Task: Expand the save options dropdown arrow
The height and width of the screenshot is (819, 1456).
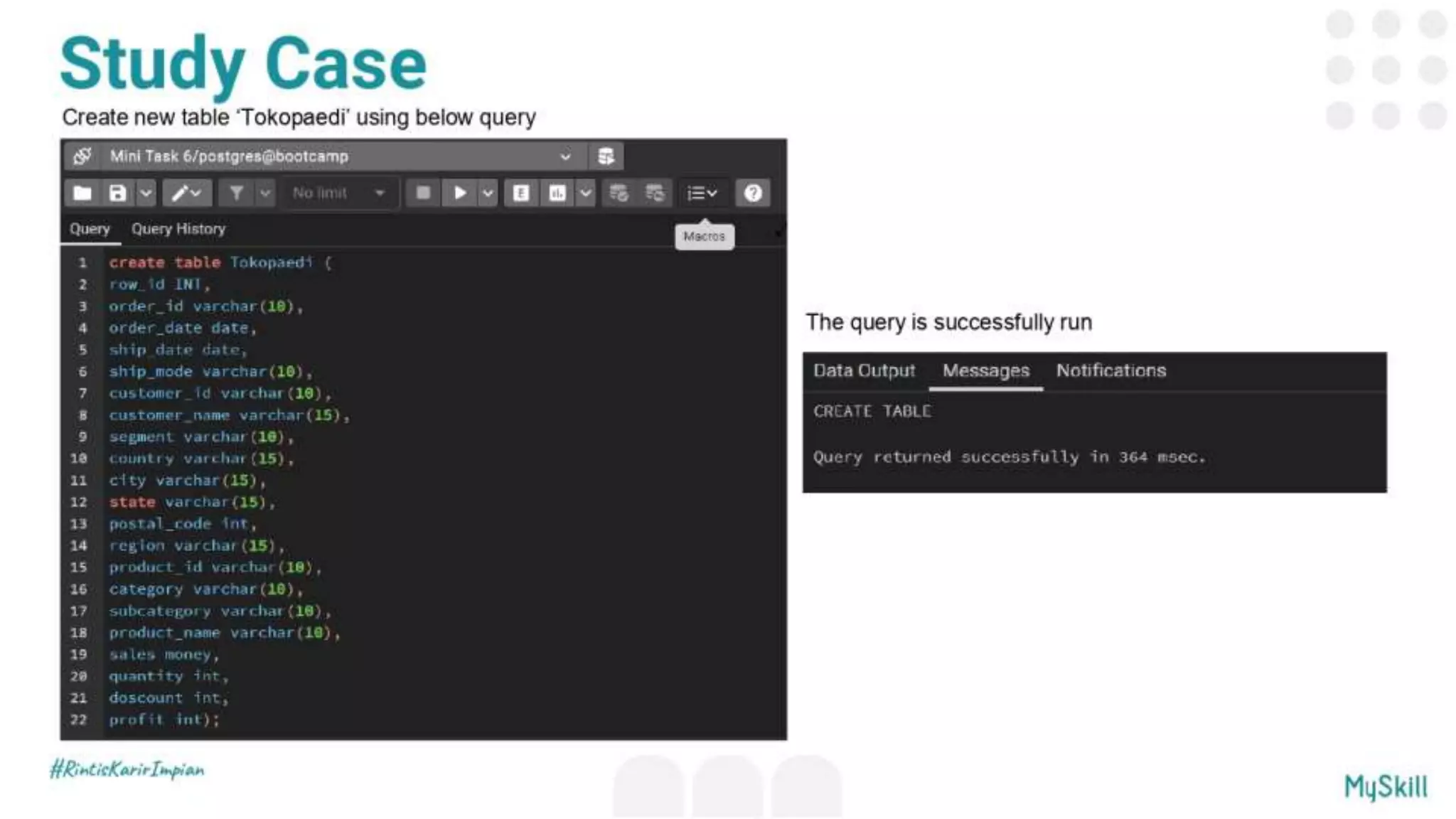Action: (x=146, y=193)
